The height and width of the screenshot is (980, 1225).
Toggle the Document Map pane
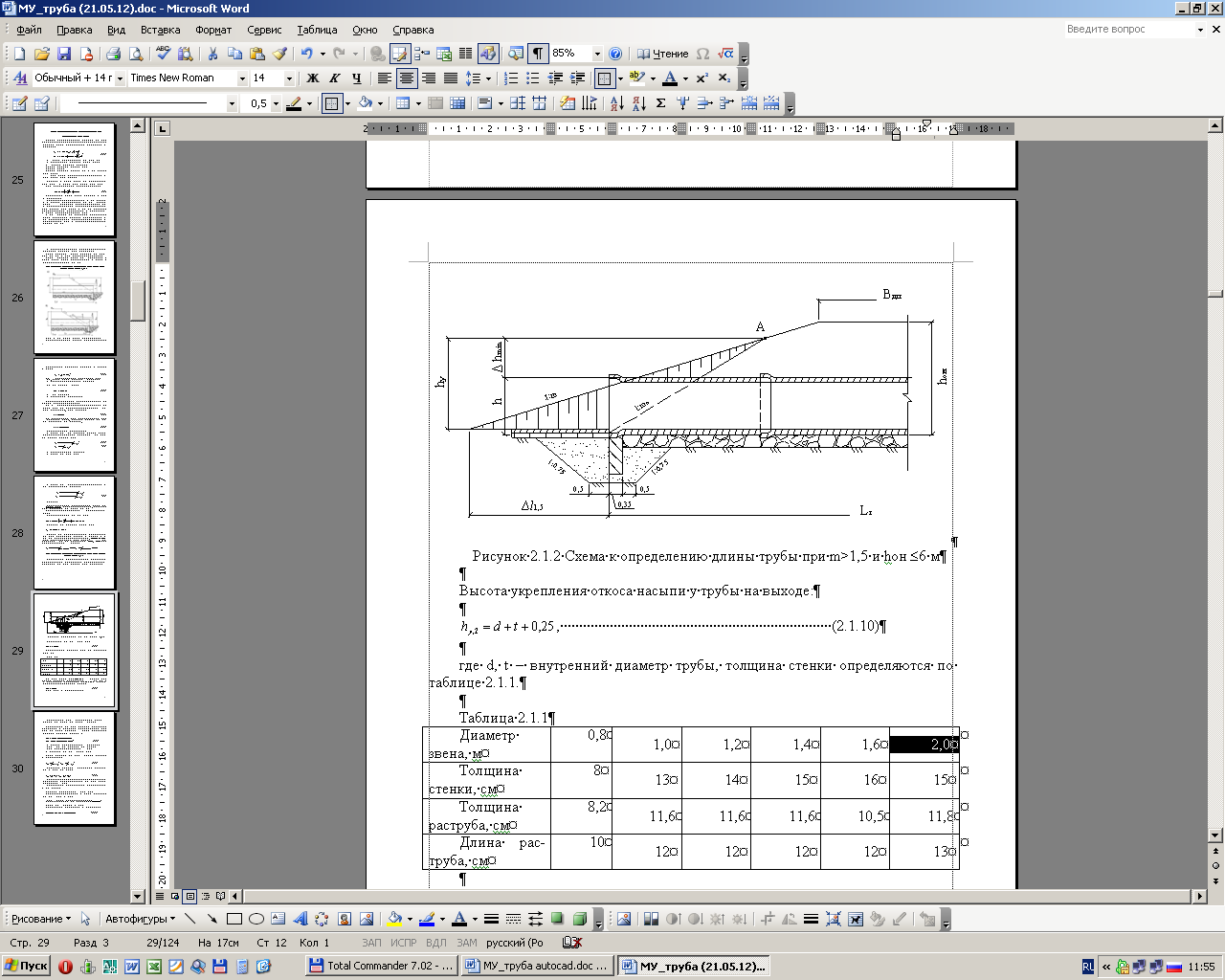pyautogui.click(x=516, y=54)
